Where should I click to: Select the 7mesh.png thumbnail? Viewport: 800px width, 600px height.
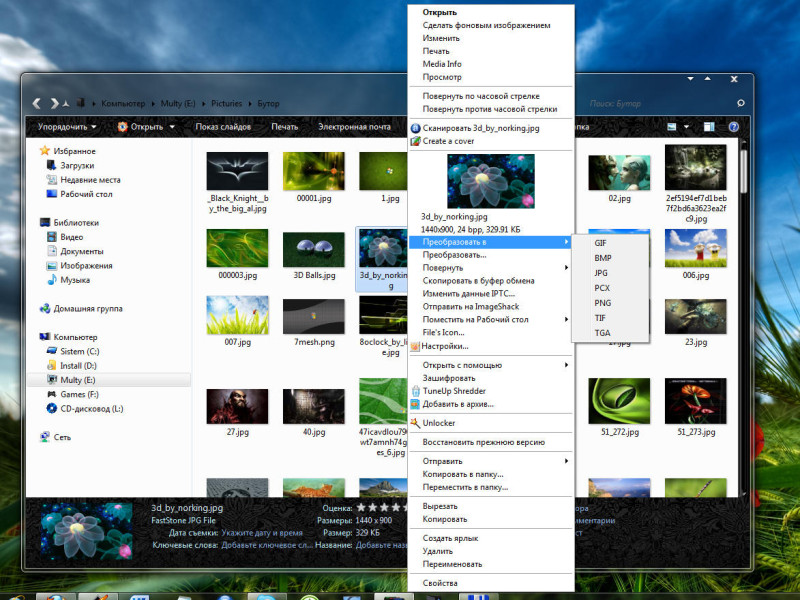pos(314,316)
